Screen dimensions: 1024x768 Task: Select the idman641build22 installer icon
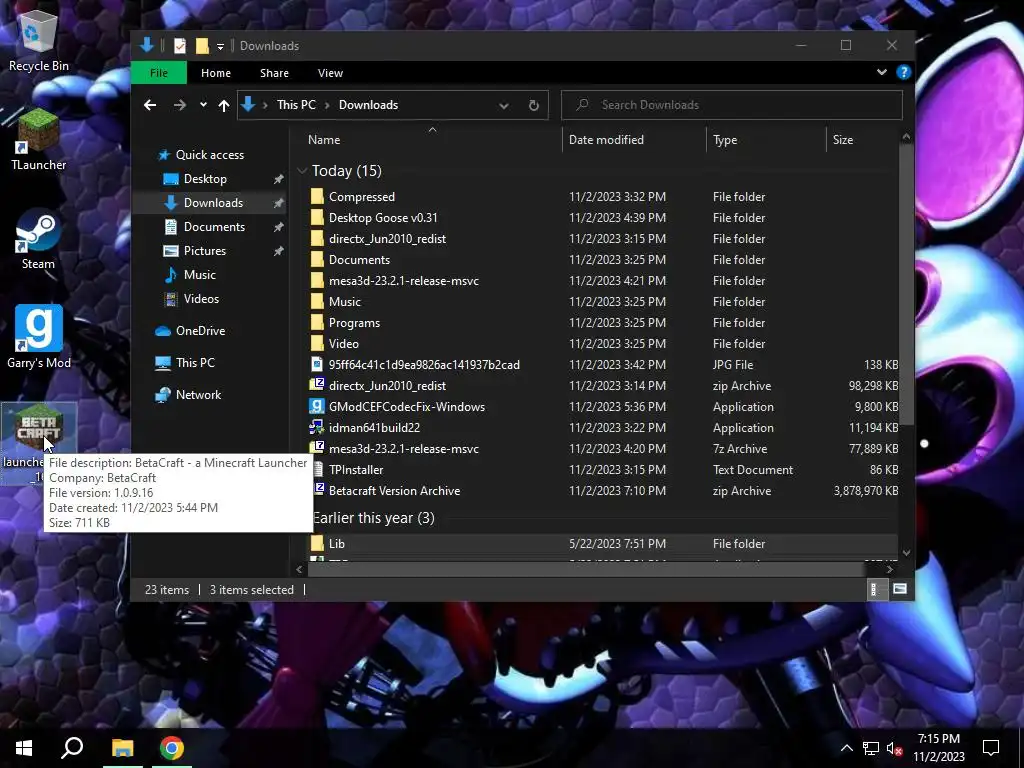coord(317,428)
